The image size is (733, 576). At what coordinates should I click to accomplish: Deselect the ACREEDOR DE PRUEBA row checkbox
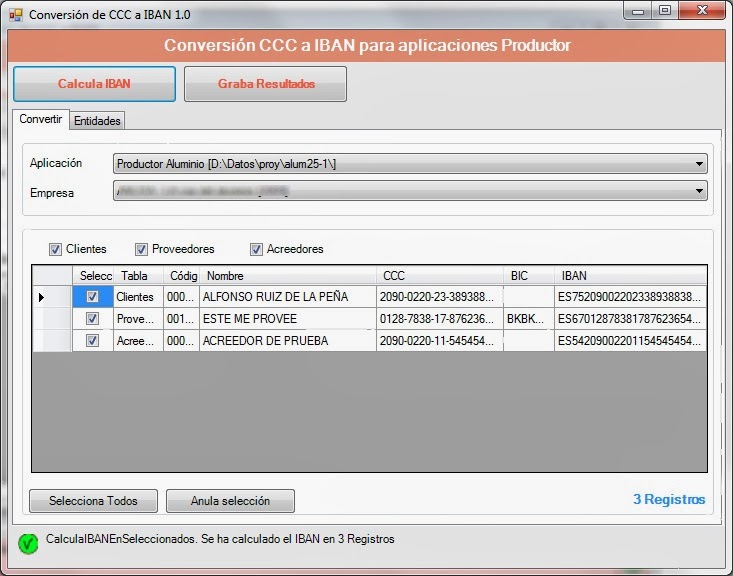point(92,341)
